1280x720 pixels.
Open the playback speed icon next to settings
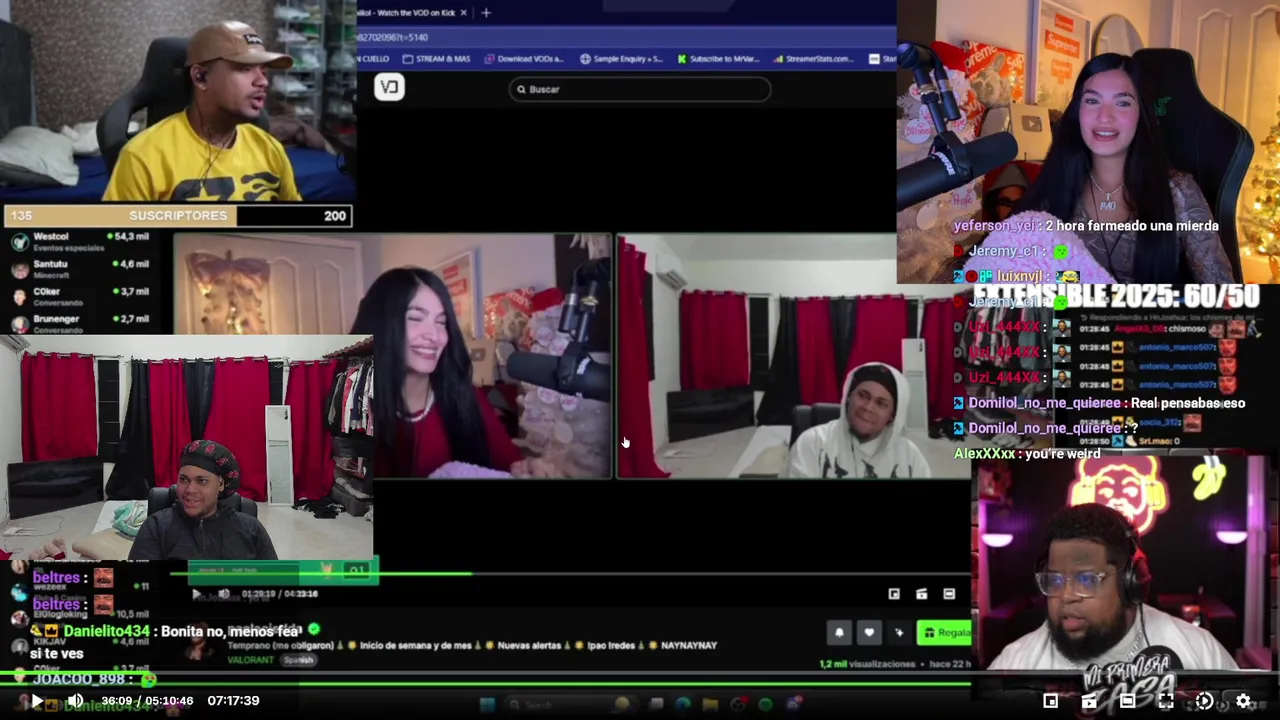point(1204,701)
